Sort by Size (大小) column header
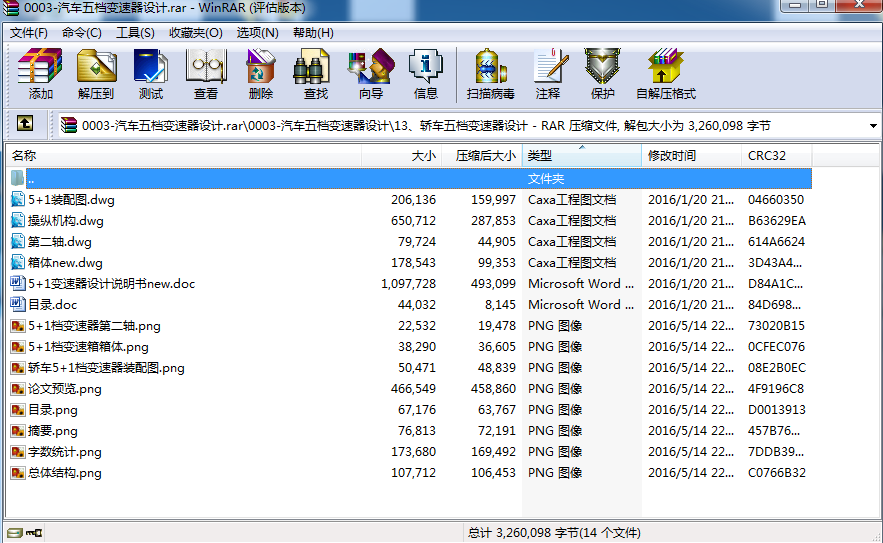 tap(402, 155)
